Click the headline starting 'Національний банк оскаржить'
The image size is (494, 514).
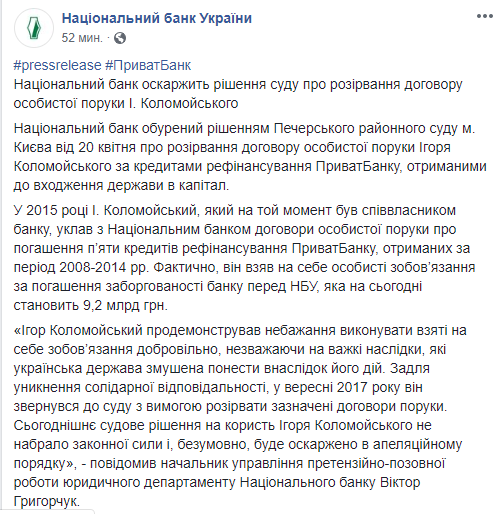(x=238, y=94)
